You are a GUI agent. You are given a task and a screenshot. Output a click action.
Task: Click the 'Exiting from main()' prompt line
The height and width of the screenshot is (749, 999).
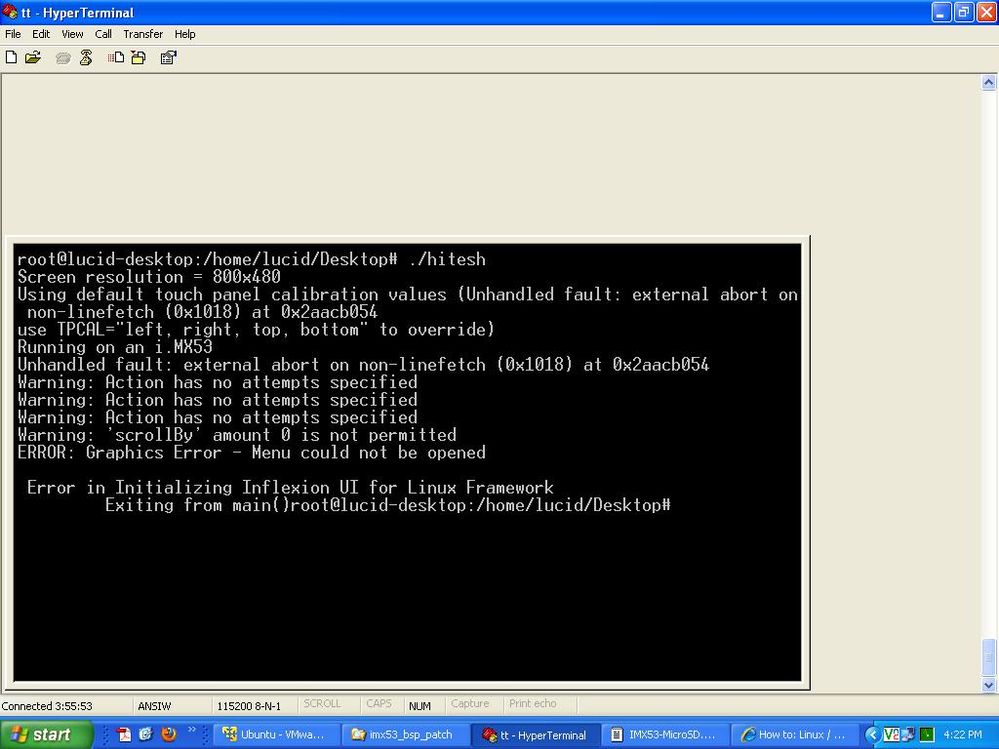point(388,505)
